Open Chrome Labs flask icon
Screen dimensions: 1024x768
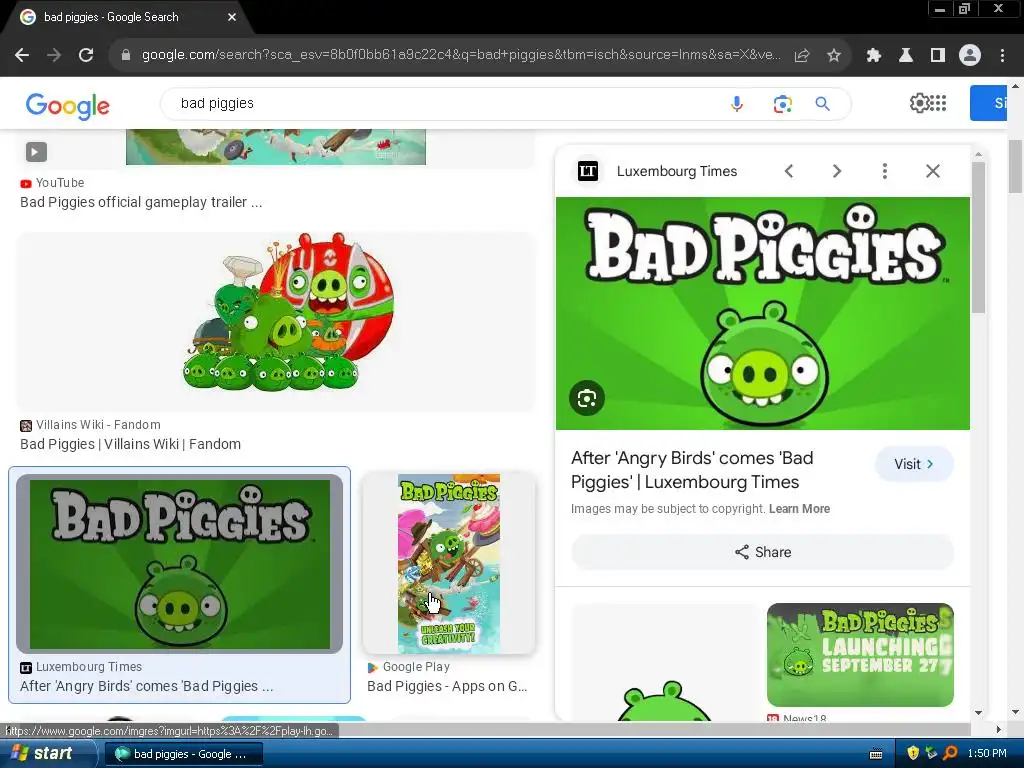click(906, 56)
